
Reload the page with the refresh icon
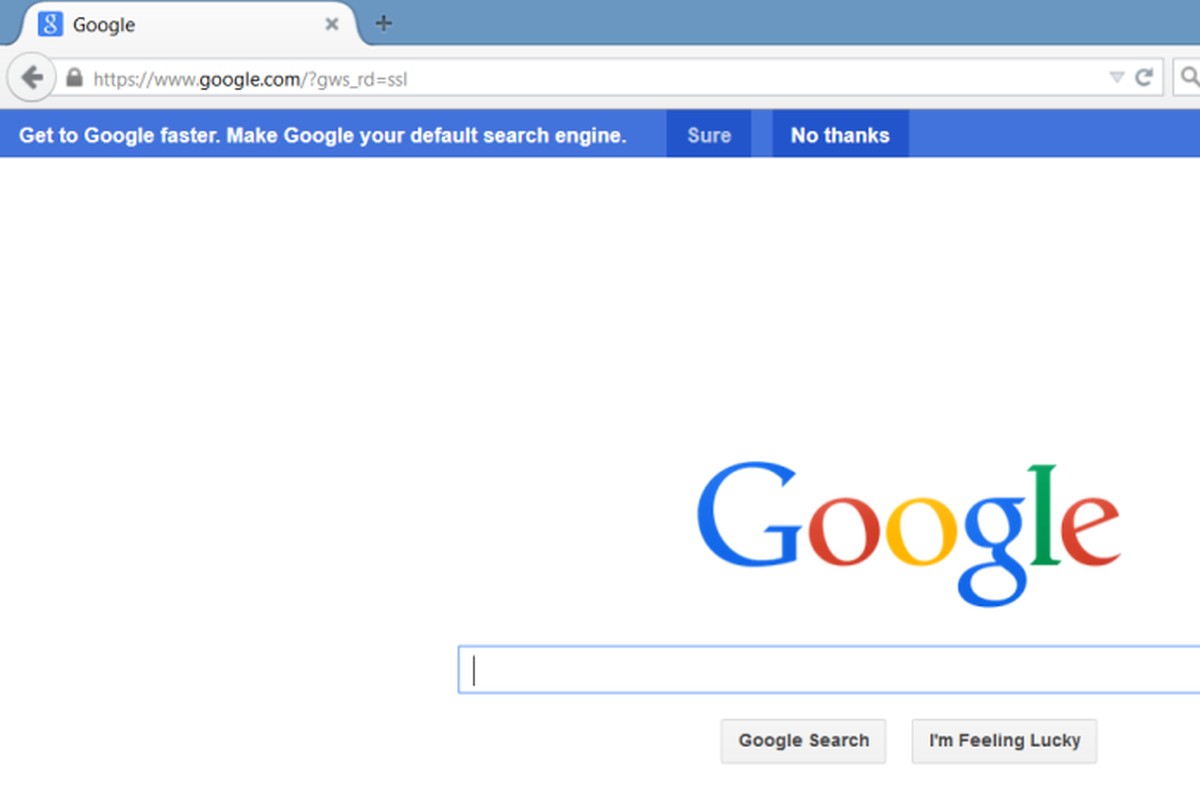(1144, 77)
